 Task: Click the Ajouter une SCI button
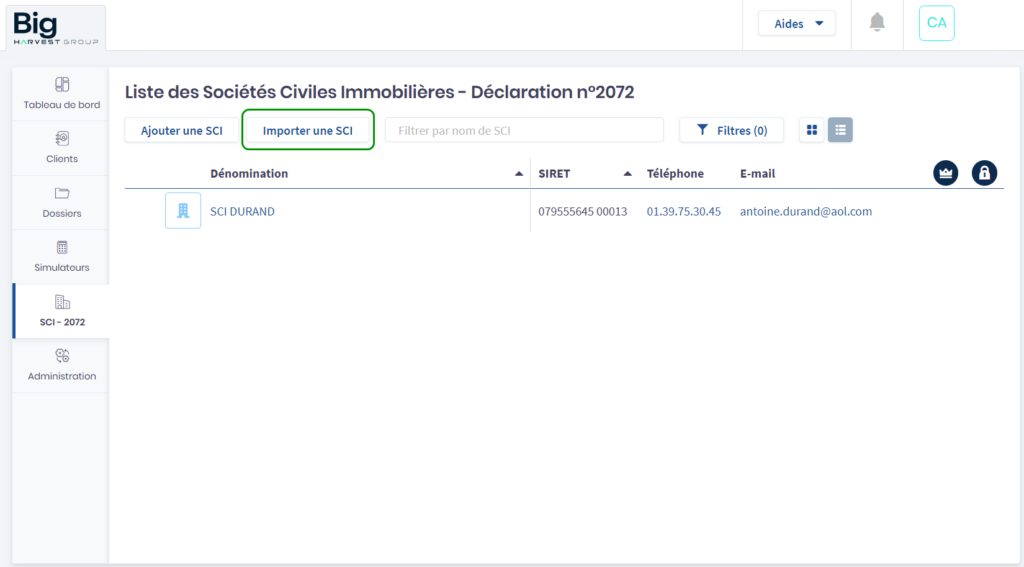point(181,131)
